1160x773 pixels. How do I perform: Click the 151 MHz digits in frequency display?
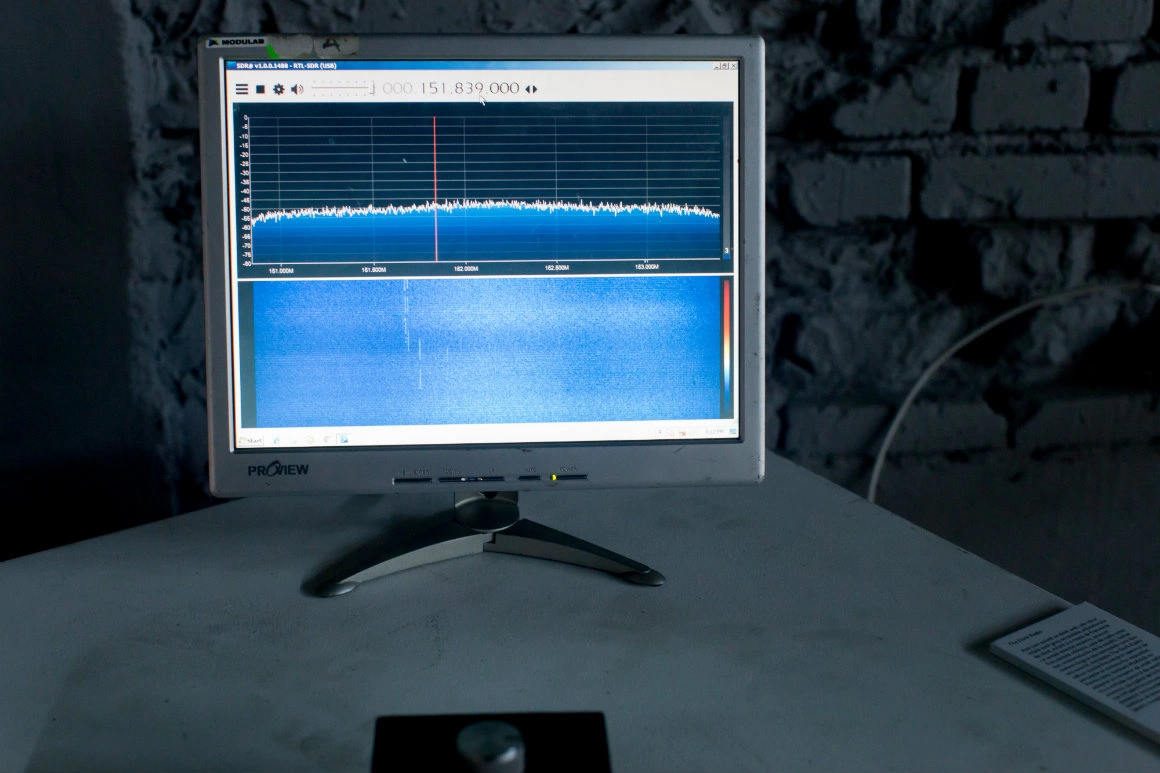(432, 88)
